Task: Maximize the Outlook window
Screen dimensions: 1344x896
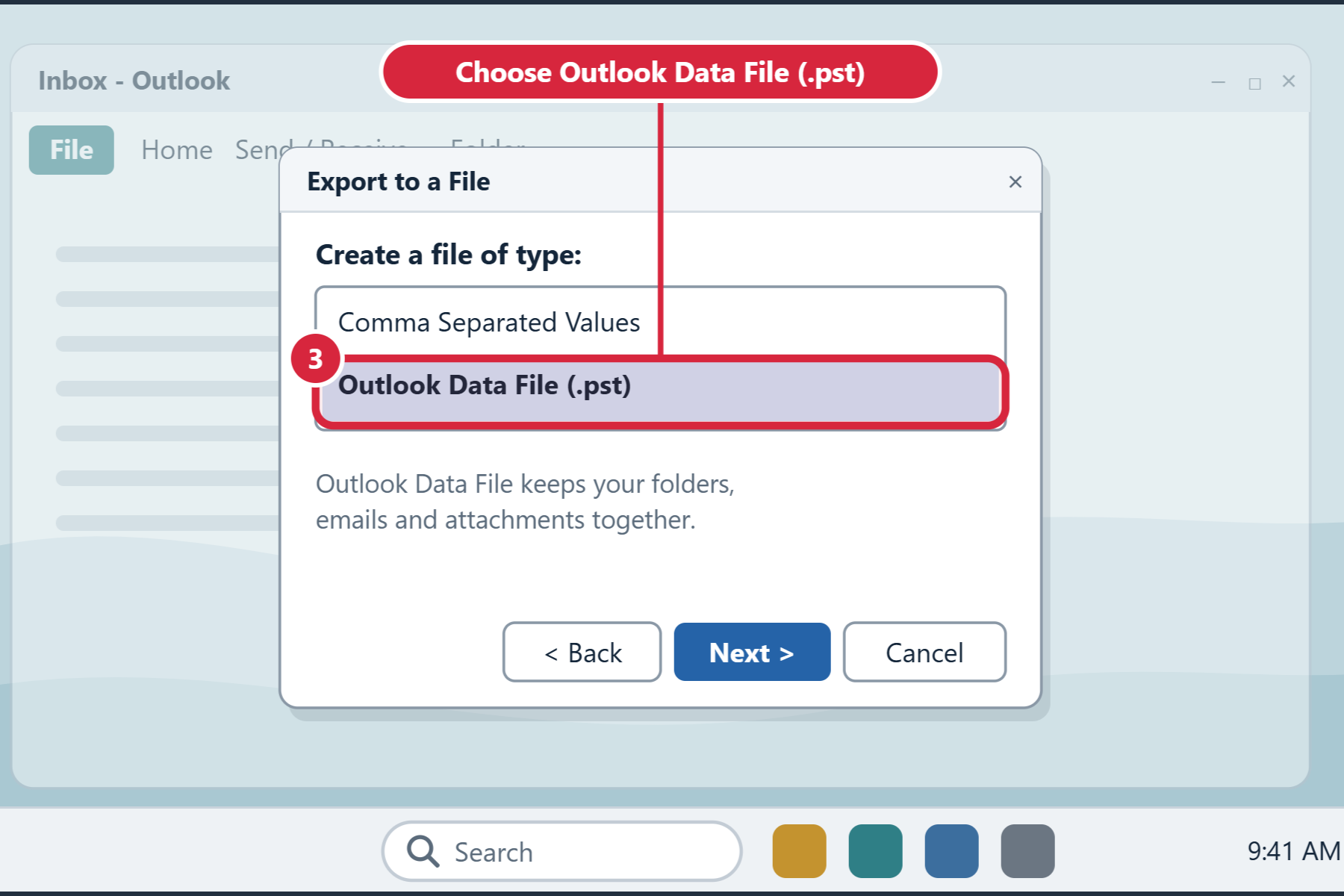Action: click(1254, 84)
